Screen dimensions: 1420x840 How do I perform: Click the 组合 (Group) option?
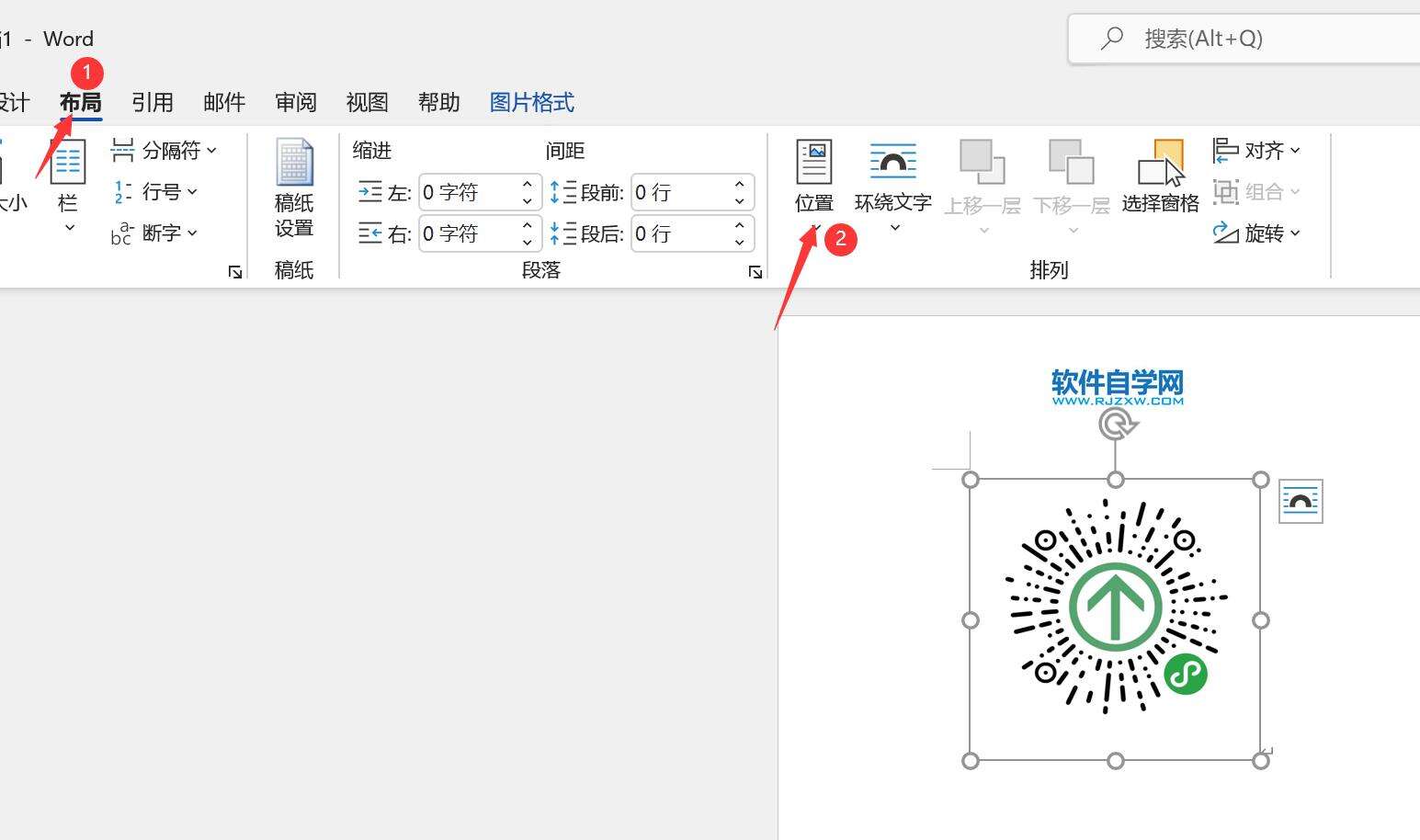(x=1256, y=191)
